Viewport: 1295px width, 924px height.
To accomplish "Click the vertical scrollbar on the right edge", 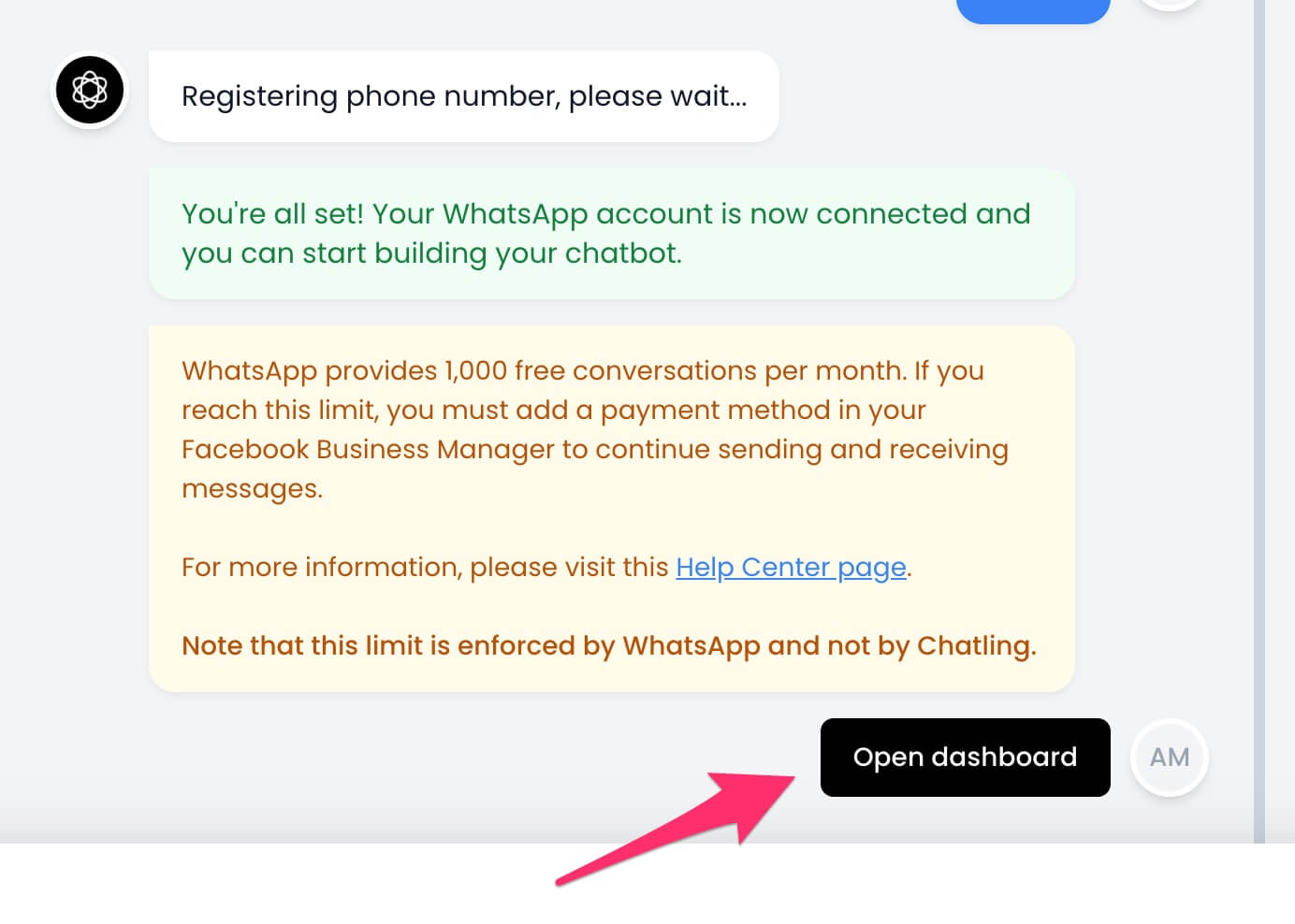I will (x=1259, y=421).
